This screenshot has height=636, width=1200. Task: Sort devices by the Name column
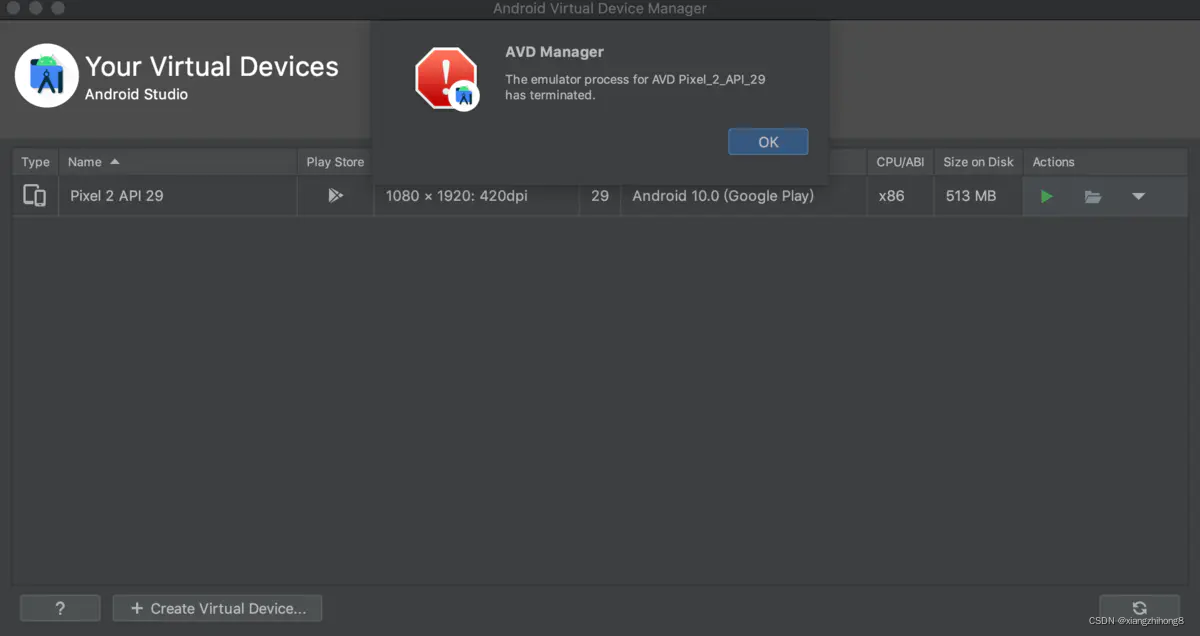tap(178, 162)
